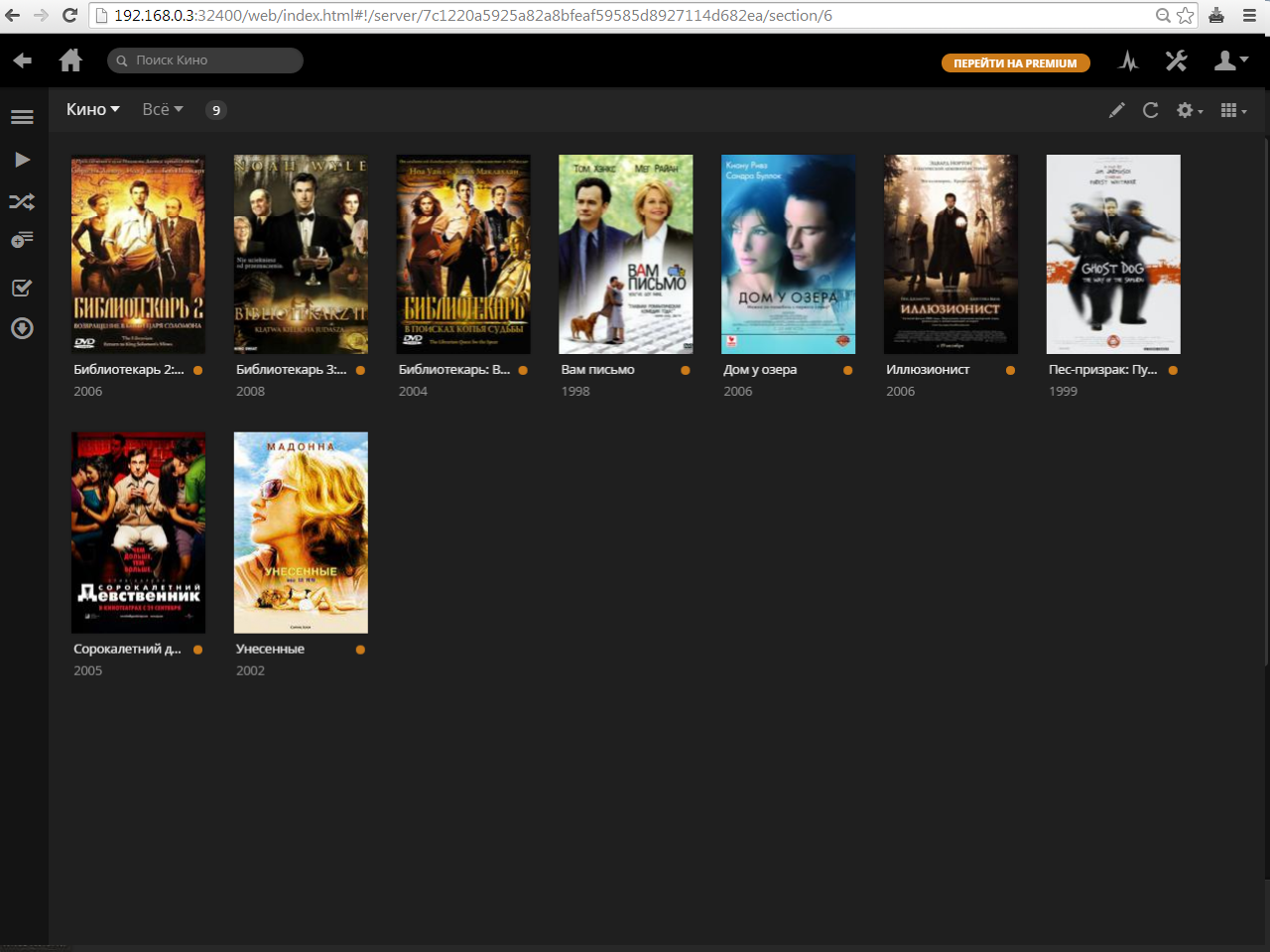
Task: Open the Вам письмо poster
Action: click(x=626, y=254)
